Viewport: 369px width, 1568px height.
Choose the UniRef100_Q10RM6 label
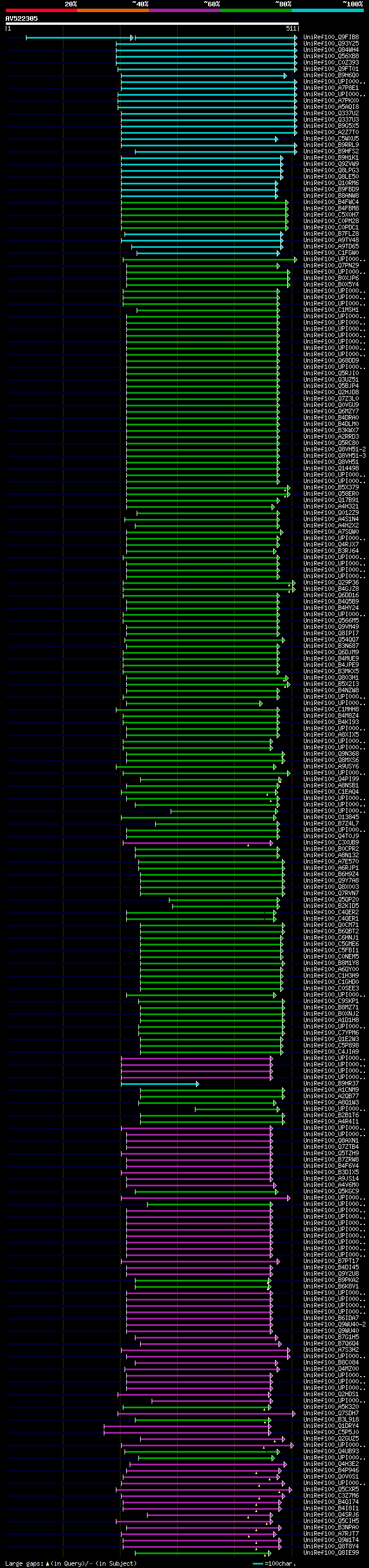[x=332, y=183]
